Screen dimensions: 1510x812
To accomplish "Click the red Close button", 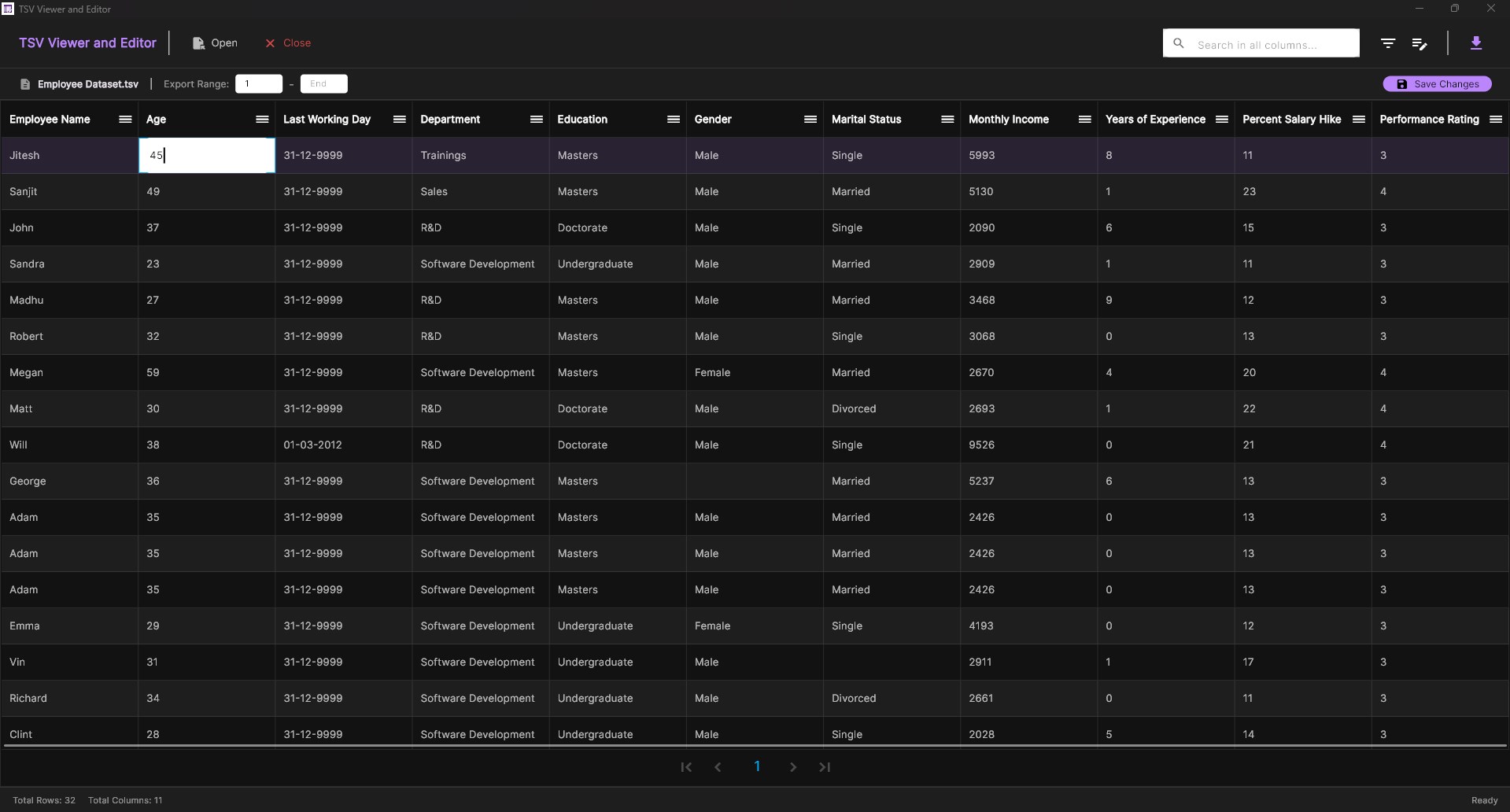I will (288, 43).
